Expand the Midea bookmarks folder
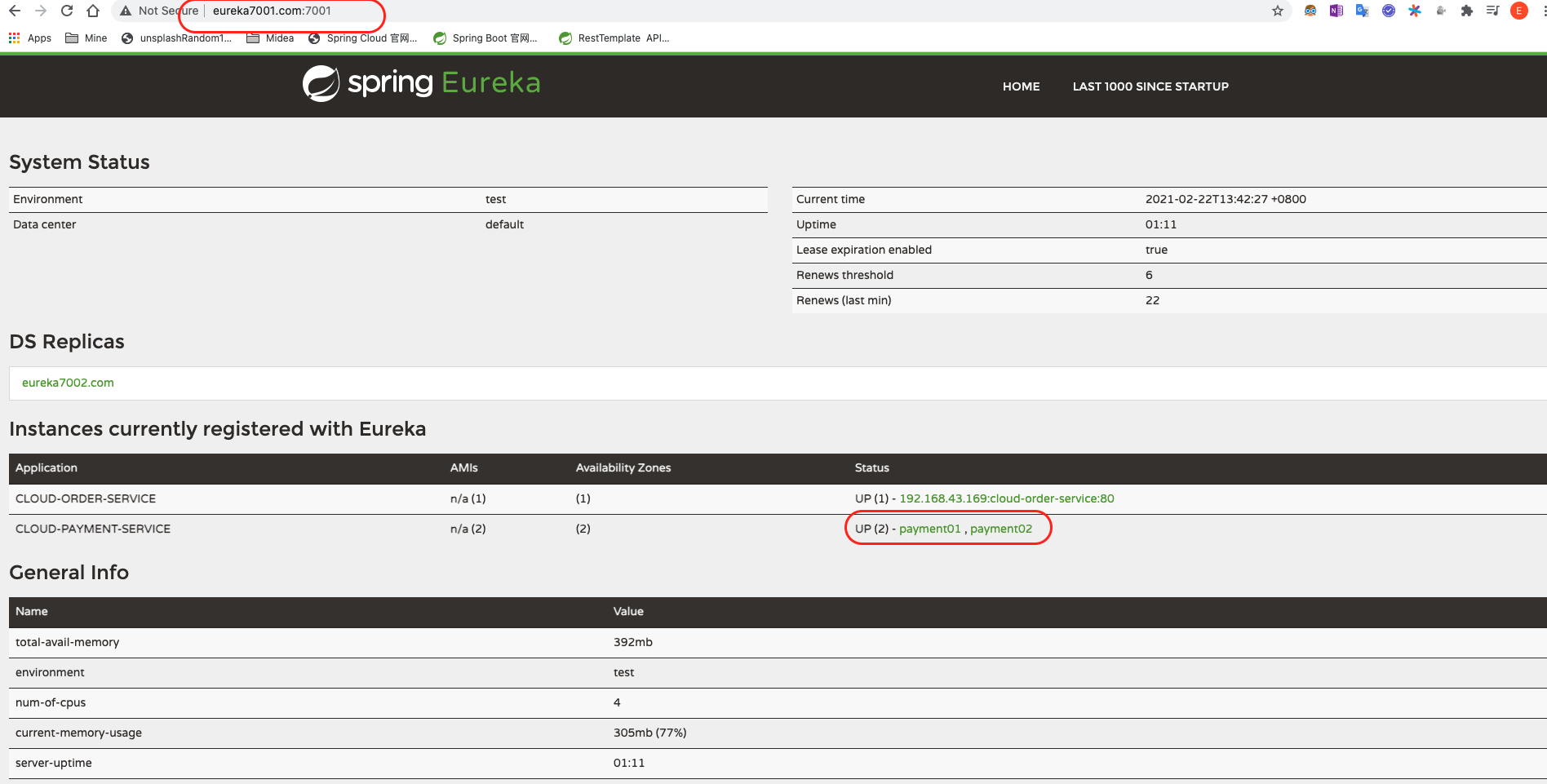This screenshot has height=784, width=1547. click(x=270, y=38)
